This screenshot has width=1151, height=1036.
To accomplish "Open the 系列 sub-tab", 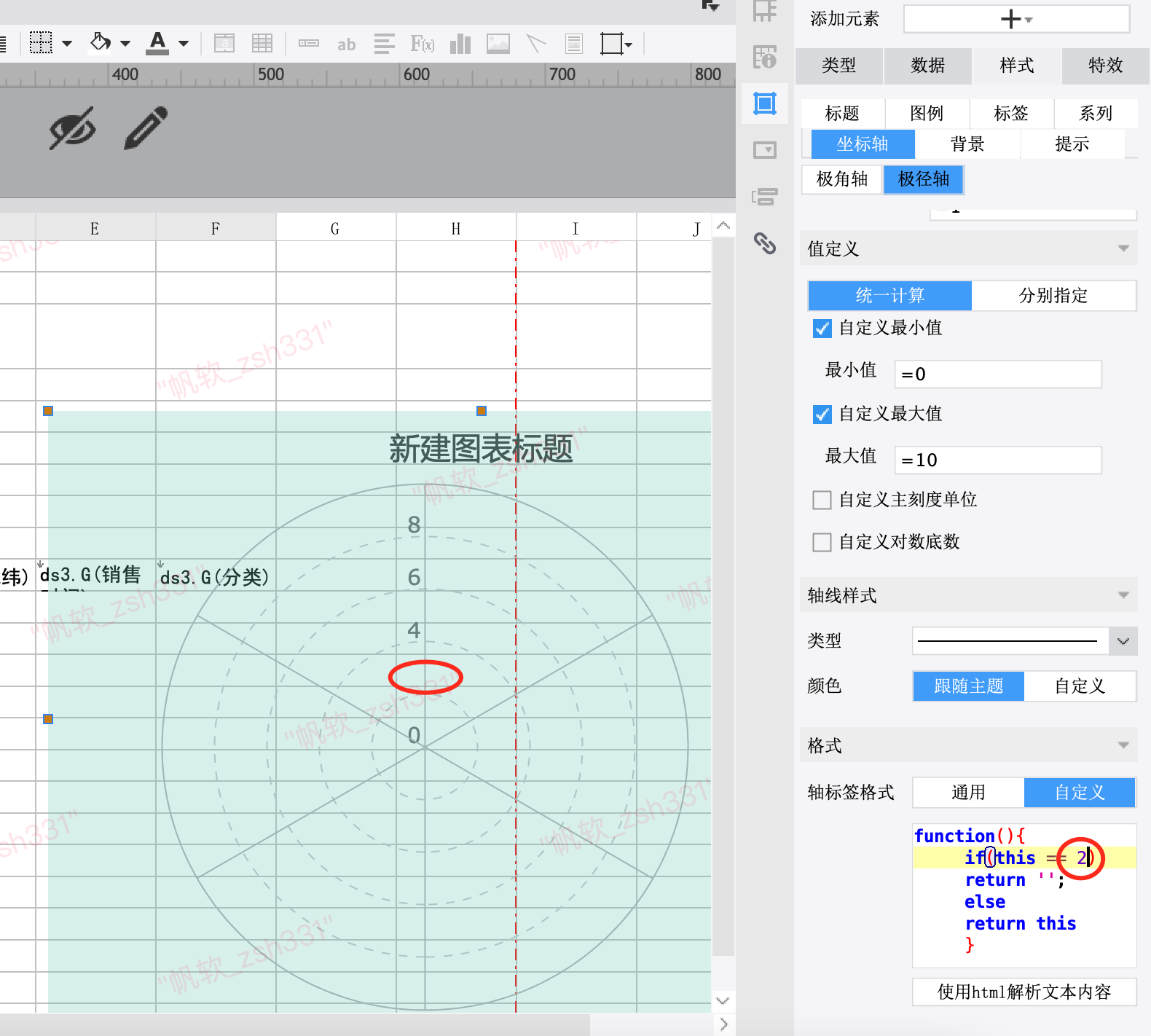I will (1096, 114).
